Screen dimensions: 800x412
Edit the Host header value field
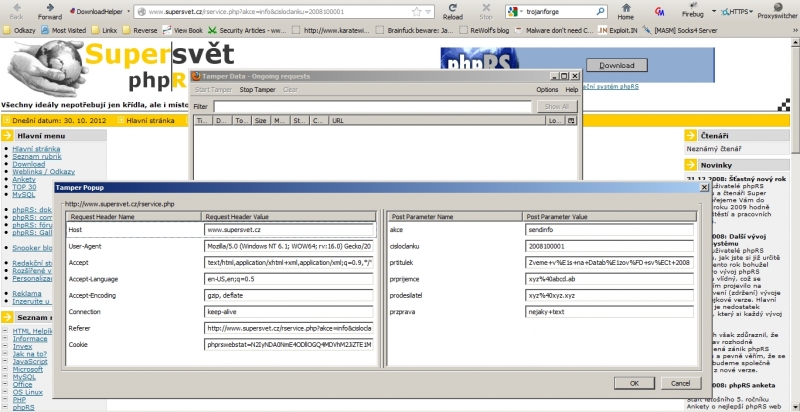coord(289,230)
